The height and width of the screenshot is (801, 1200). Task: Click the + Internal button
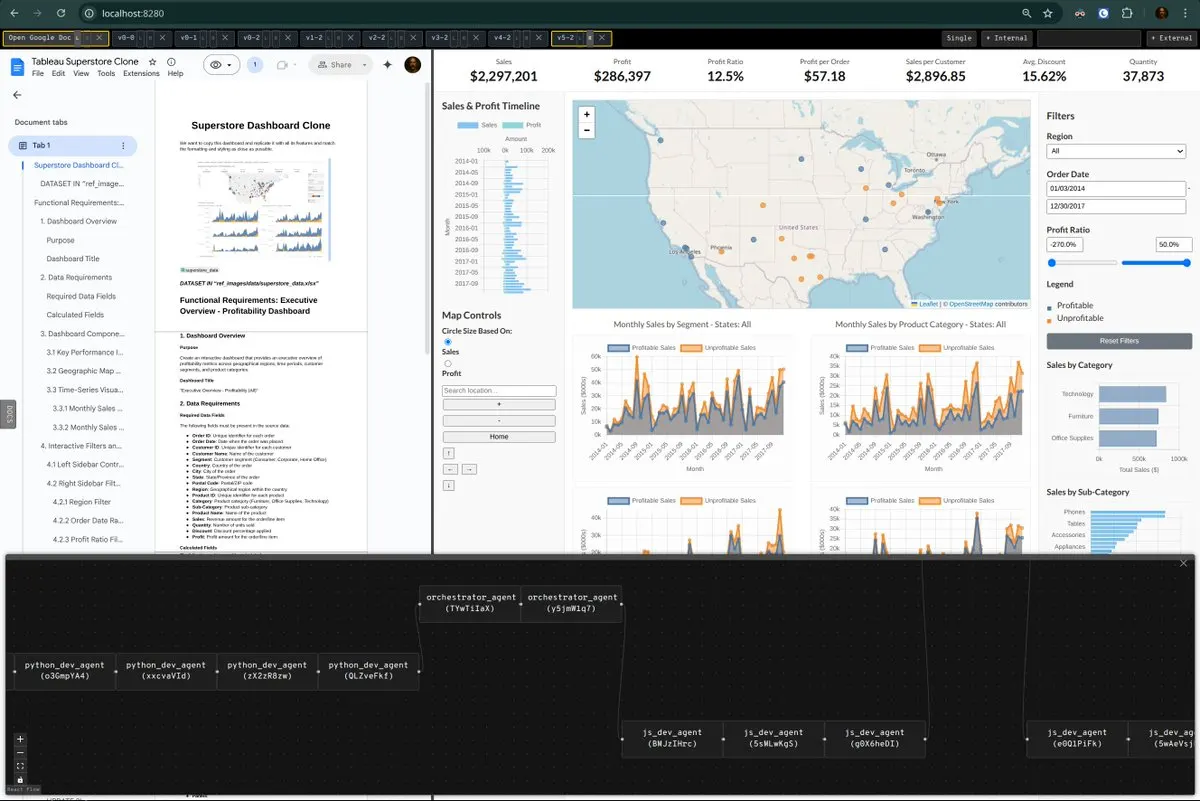[x=1006, y=38]
